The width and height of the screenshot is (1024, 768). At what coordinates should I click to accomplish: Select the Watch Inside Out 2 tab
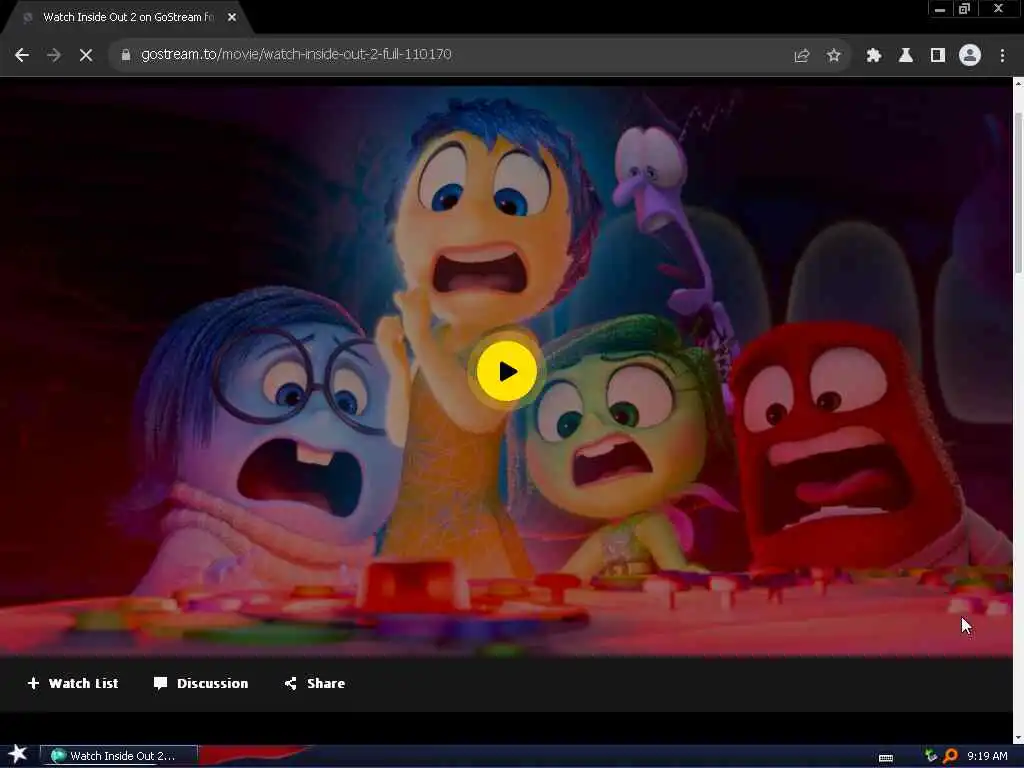(128, 18)
